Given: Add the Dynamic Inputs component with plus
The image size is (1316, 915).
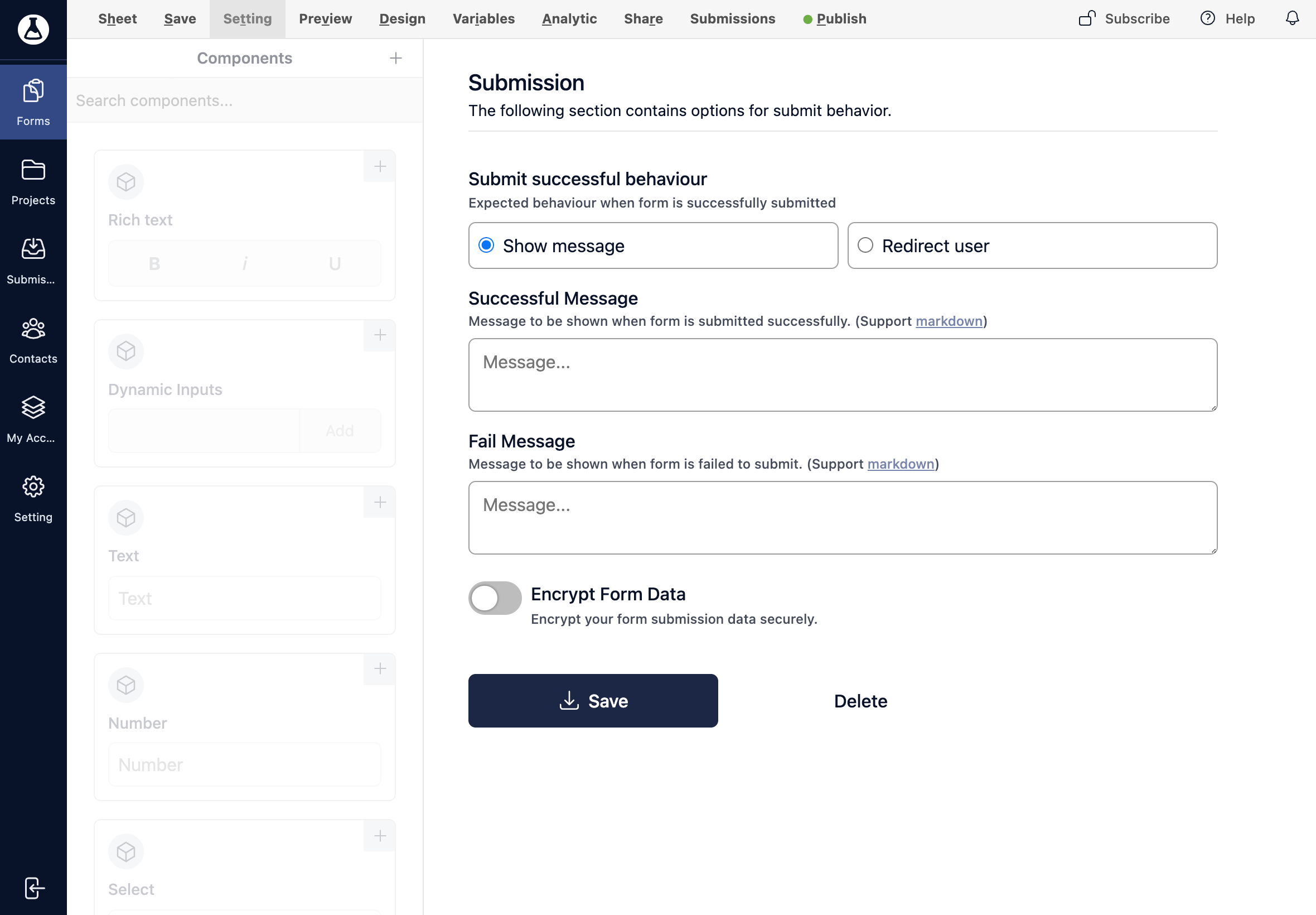Looking at the screenshot, I should (379, 335).
